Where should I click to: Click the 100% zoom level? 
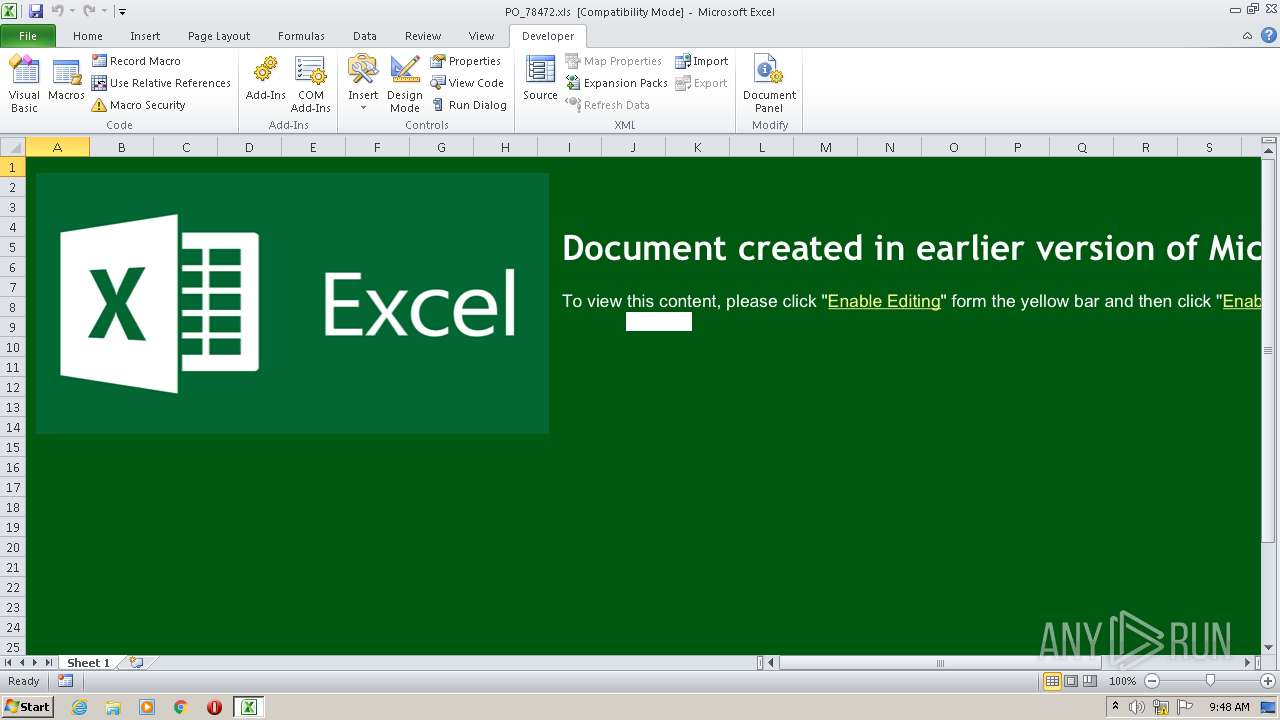[1122, 681]
